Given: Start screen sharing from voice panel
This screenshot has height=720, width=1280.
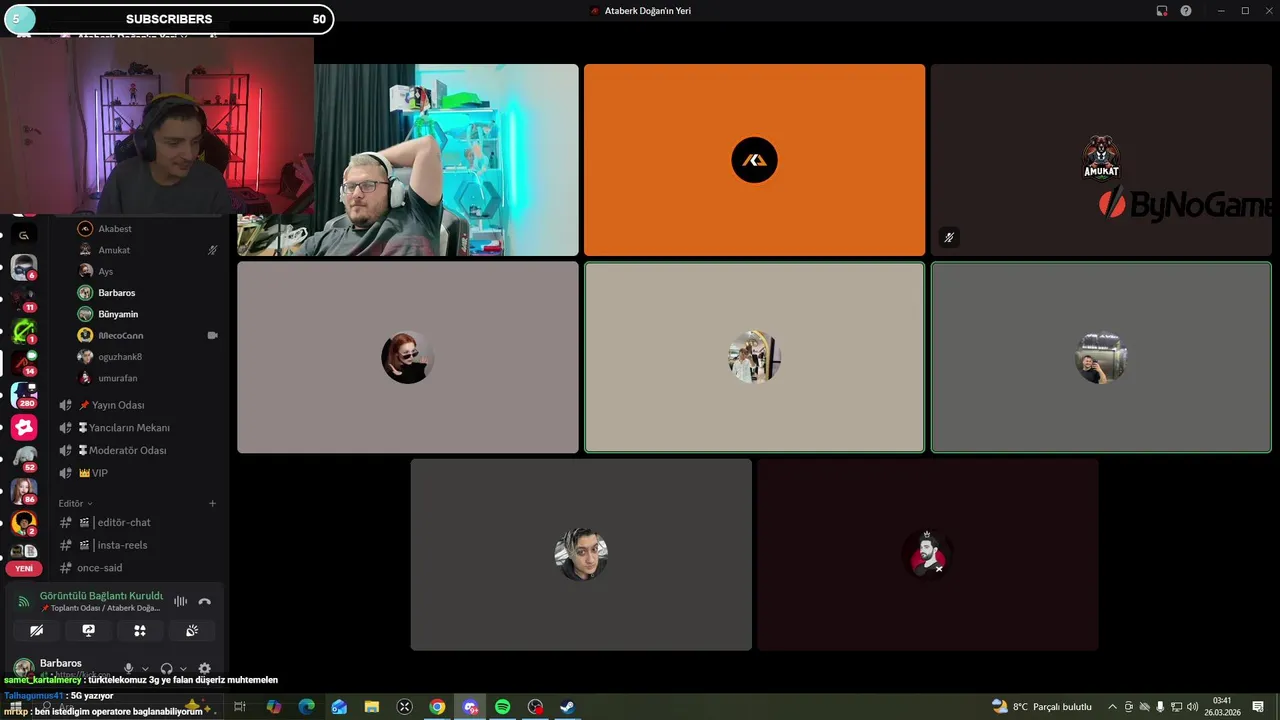Looking at the screenshot, I should coord(88,630).
